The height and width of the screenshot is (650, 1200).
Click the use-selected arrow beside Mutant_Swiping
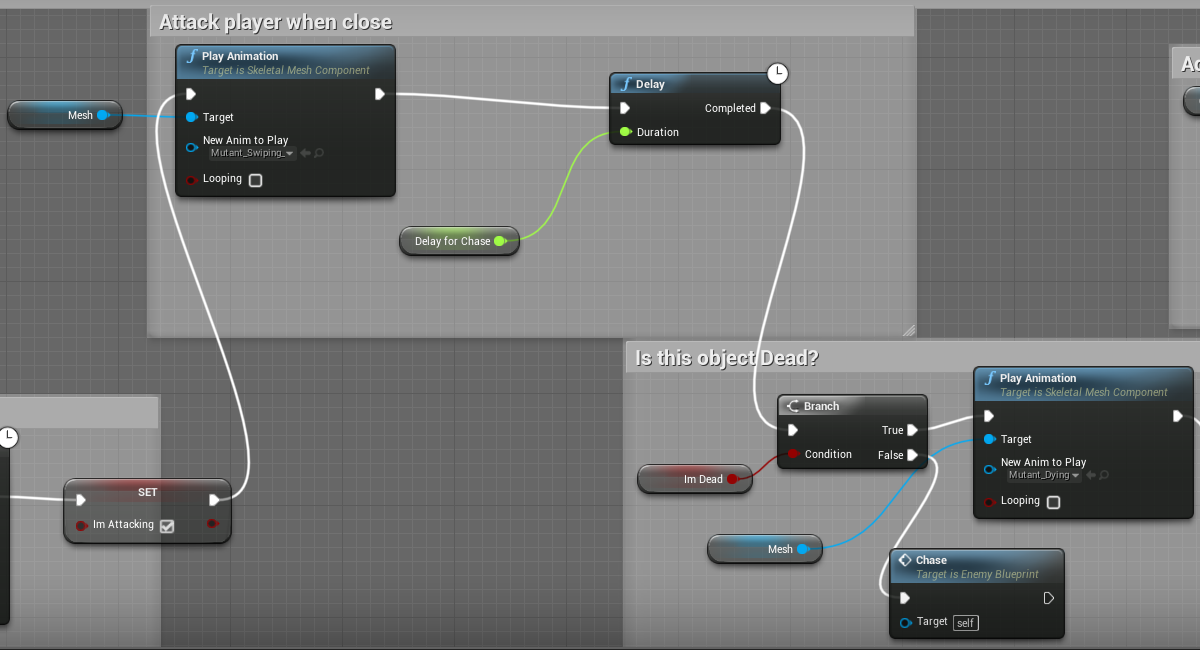click(x=306, y=153)
